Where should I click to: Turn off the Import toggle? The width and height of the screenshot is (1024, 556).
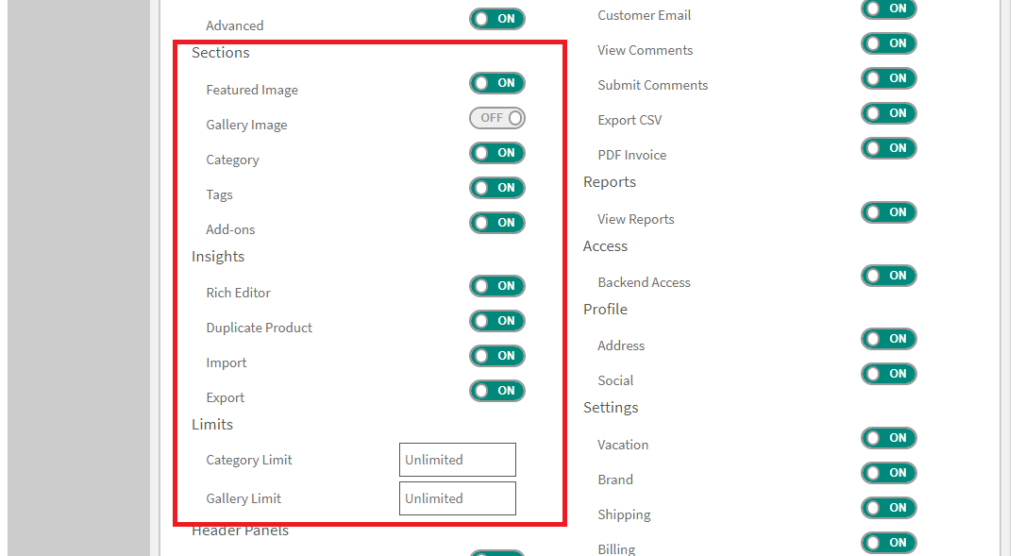click(497, 356)
